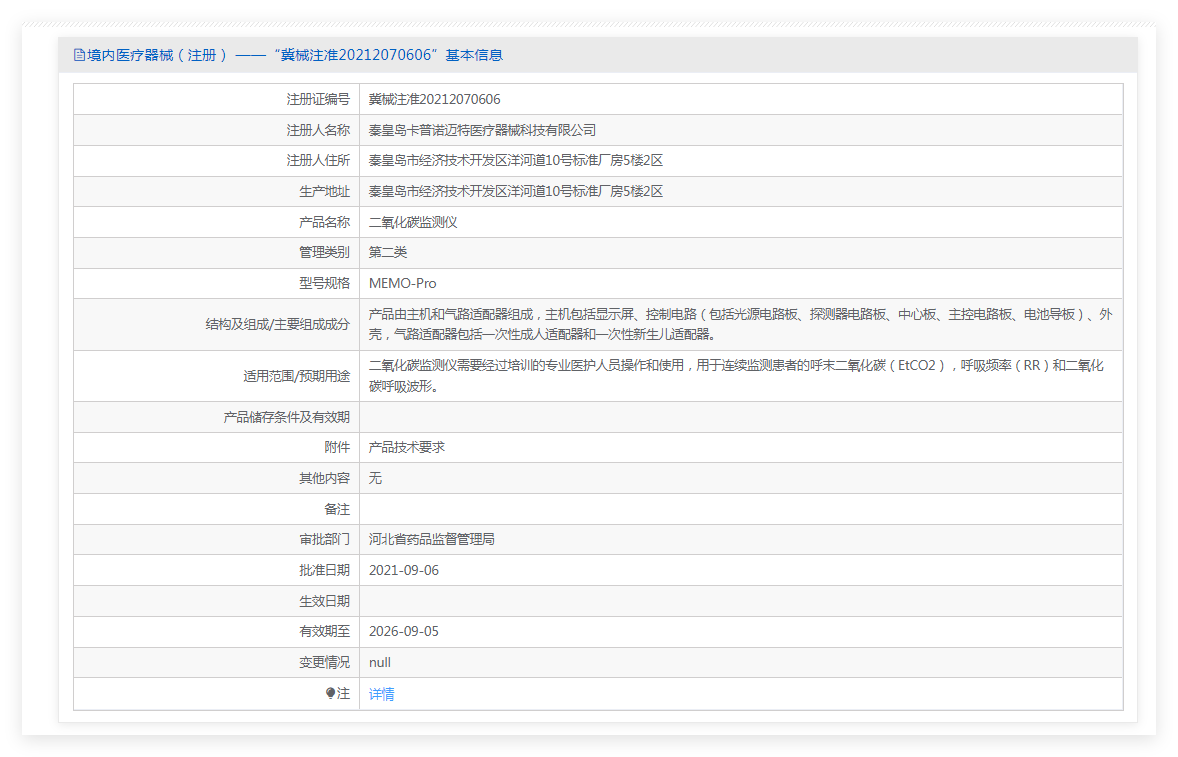Click the 适用范围/预期用途 label

(x=296, y=376)
